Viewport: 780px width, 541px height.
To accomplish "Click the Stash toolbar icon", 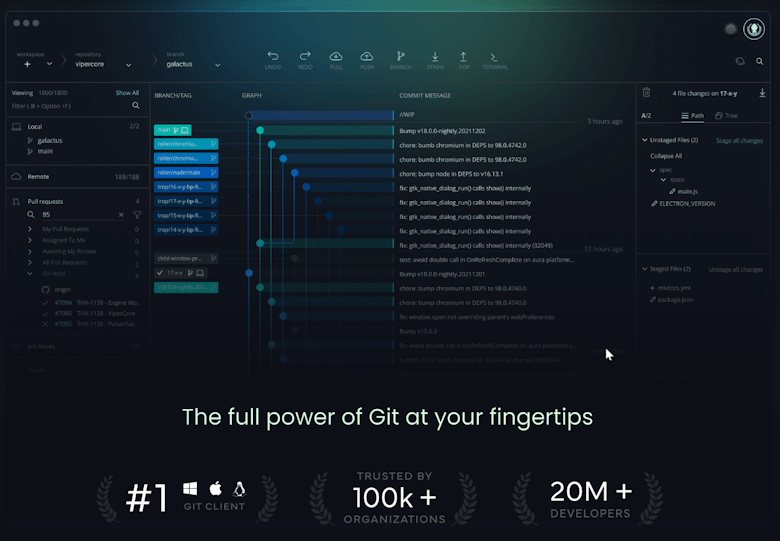I will coord(435,57).
